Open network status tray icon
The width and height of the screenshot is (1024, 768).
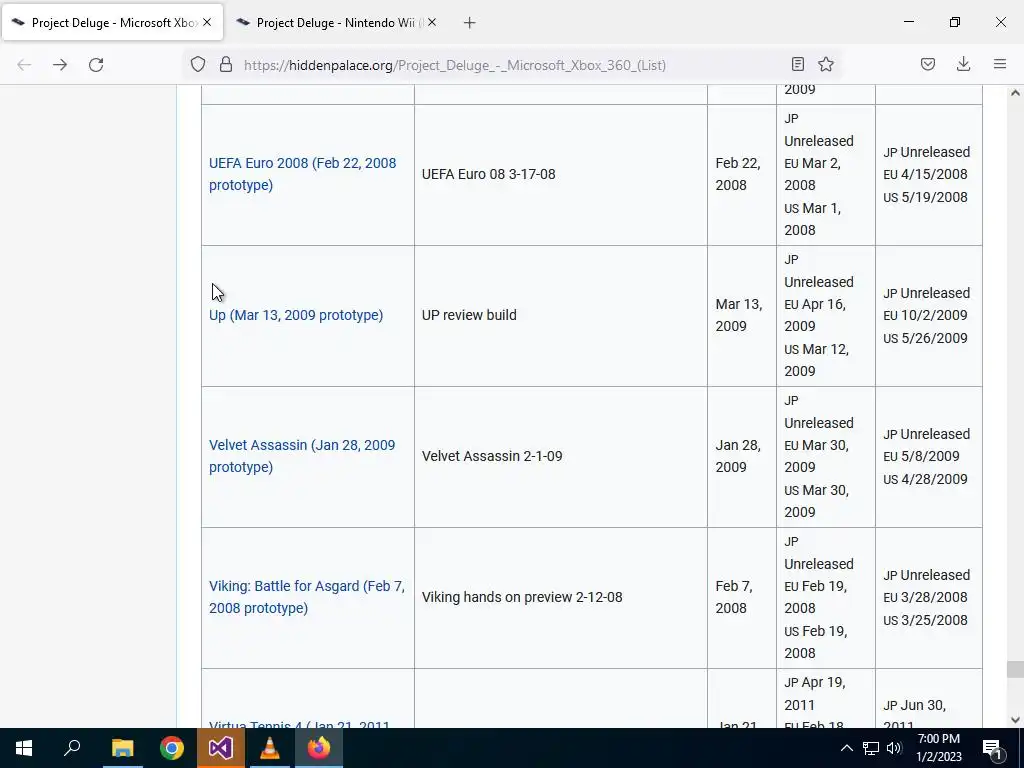pyautogui.click(x=871, y=748)
